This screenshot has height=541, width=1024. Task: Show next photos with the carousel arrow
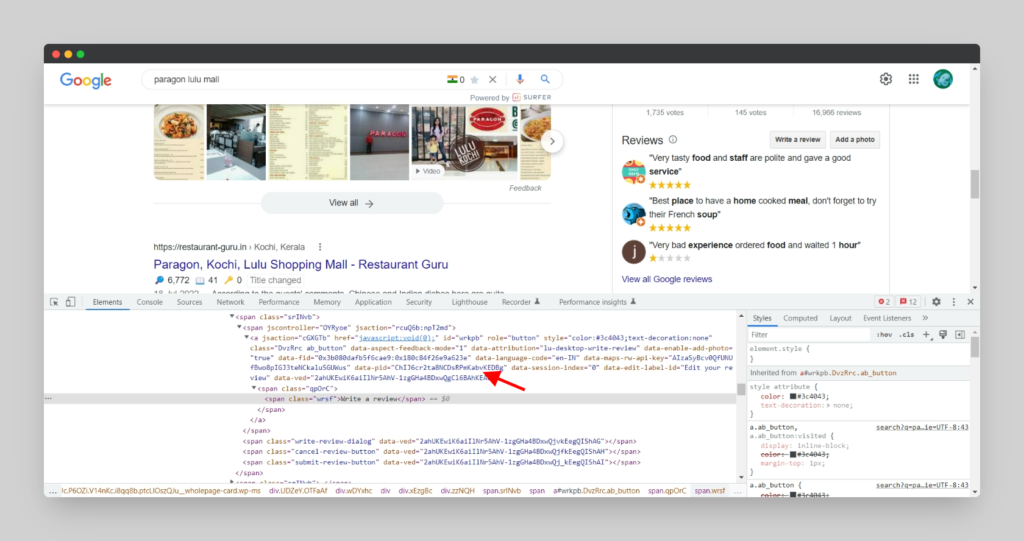click(x=552, y=141)
